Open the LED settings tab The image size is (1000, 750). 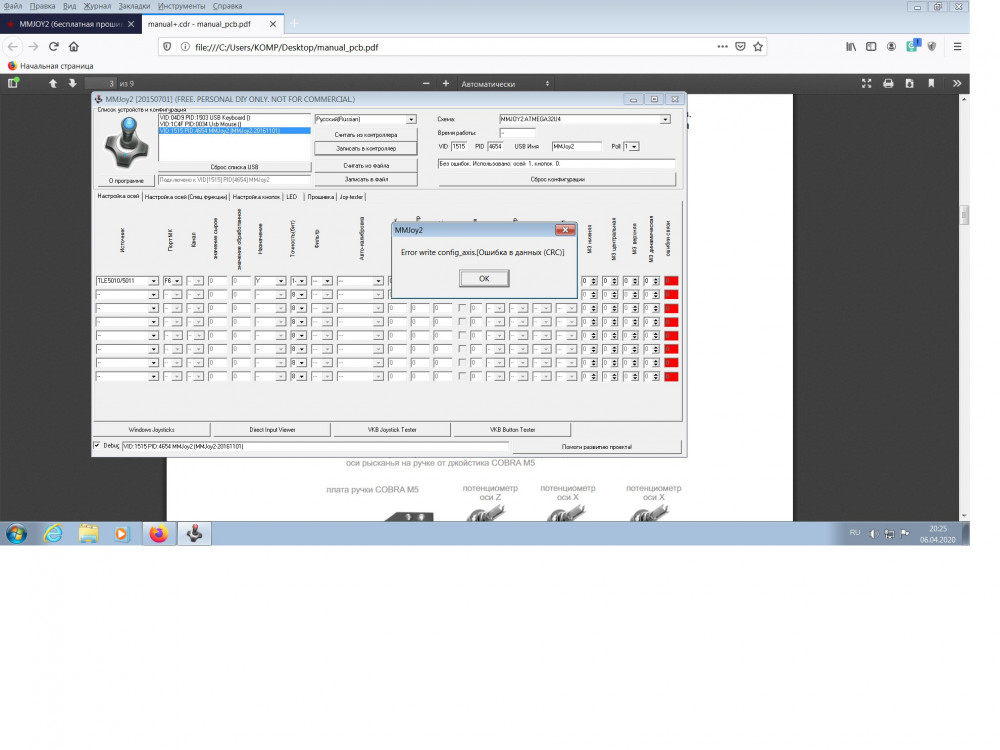291,197
